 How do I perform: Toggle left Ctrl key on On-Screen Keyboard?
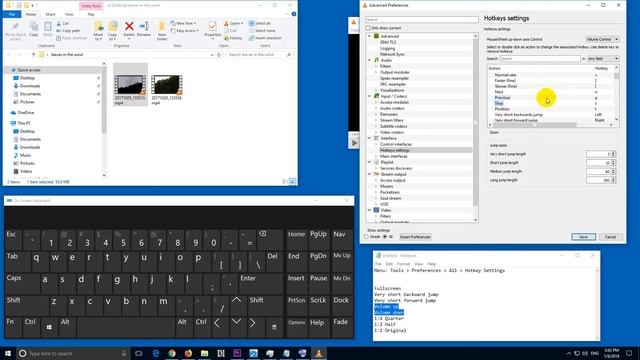(x=31, y=327)
